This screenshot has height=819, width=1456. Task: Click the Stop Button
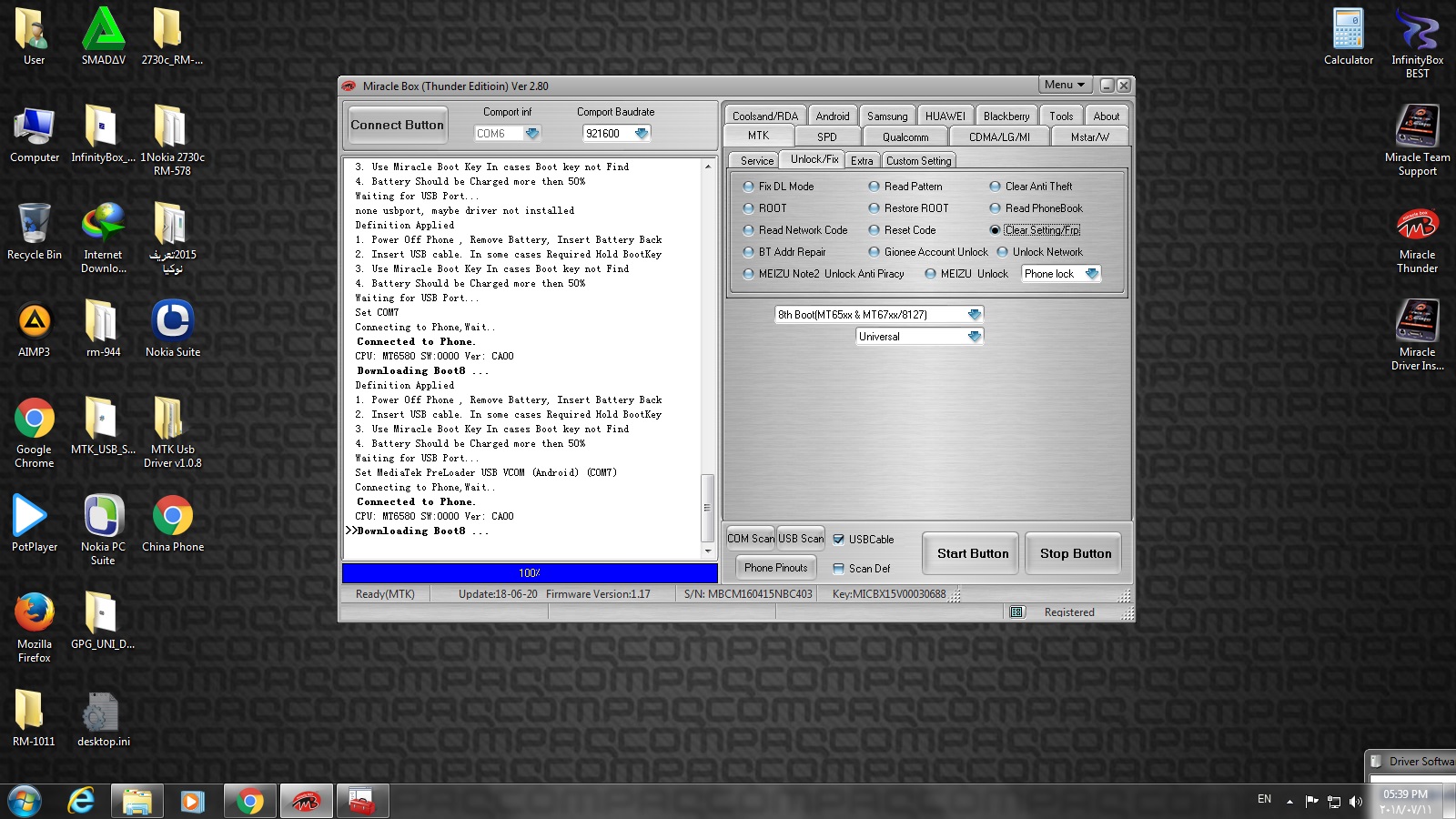tap(1076, 553)
